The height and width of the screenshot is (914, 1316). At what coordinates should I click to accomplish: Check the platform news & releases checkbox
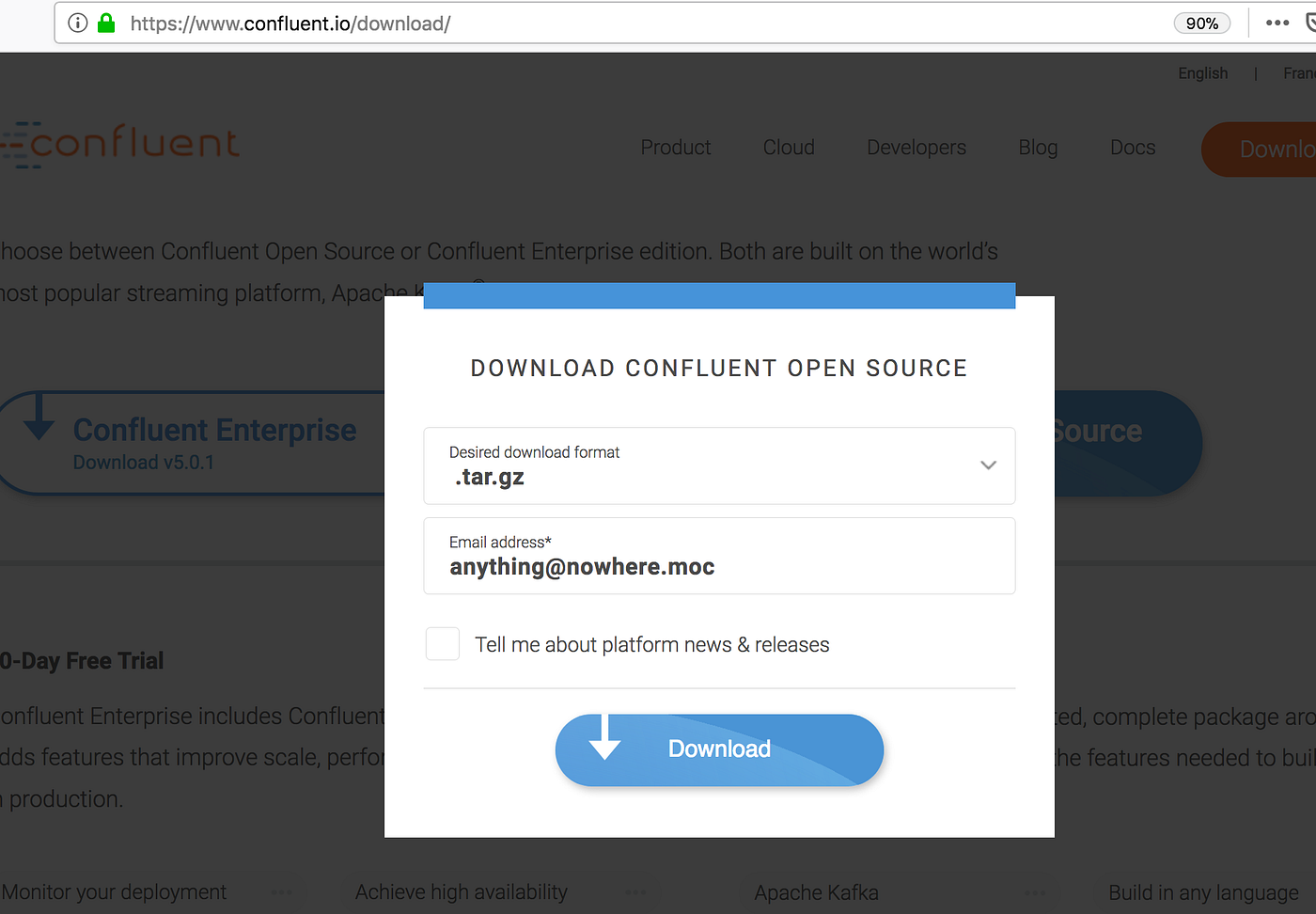pyautogui.click(x=443, y=644)
